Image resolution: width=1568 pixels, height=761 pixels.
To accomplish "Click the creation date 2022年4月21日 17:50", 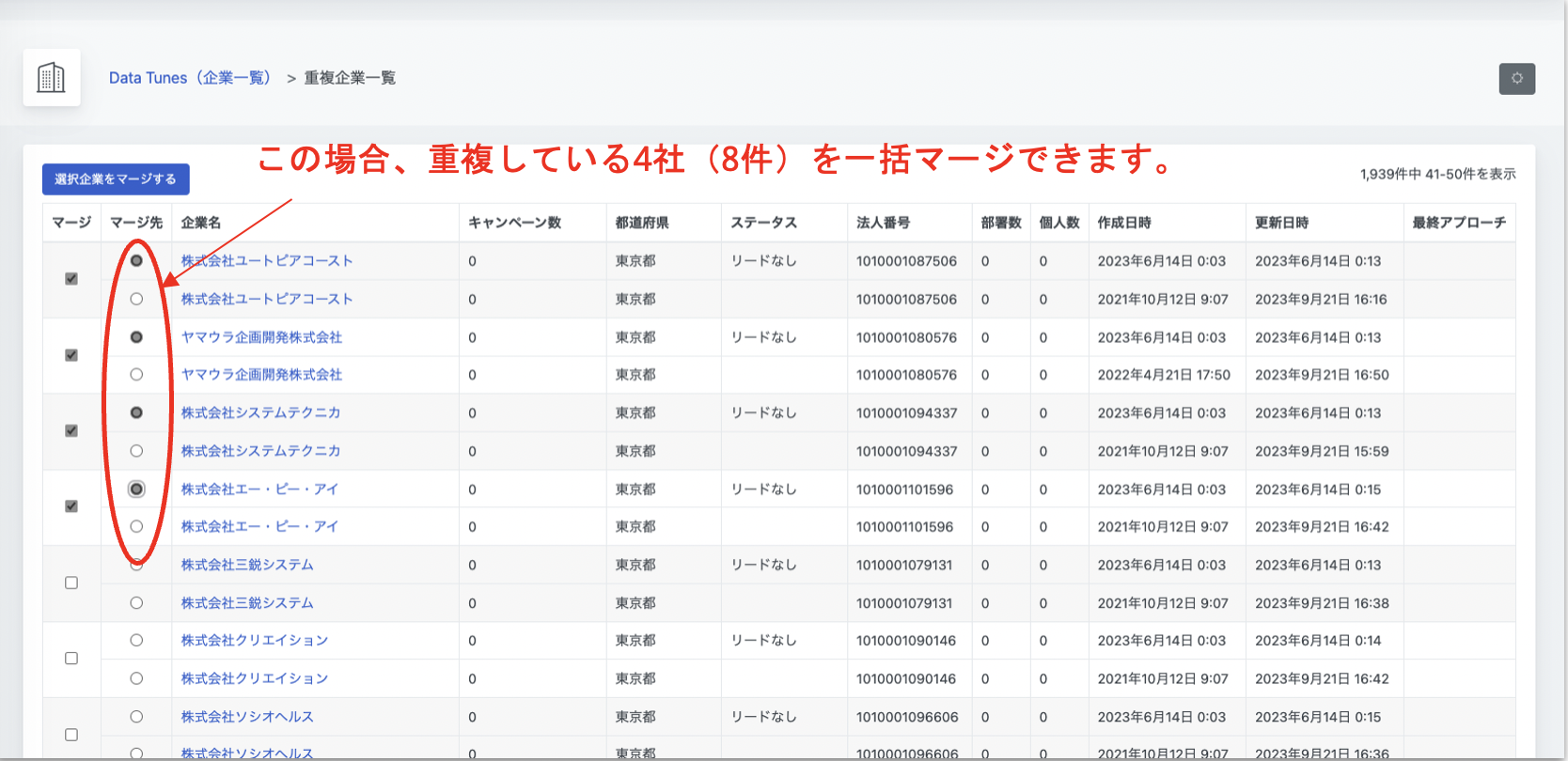I will click(x=1164, y=375).
